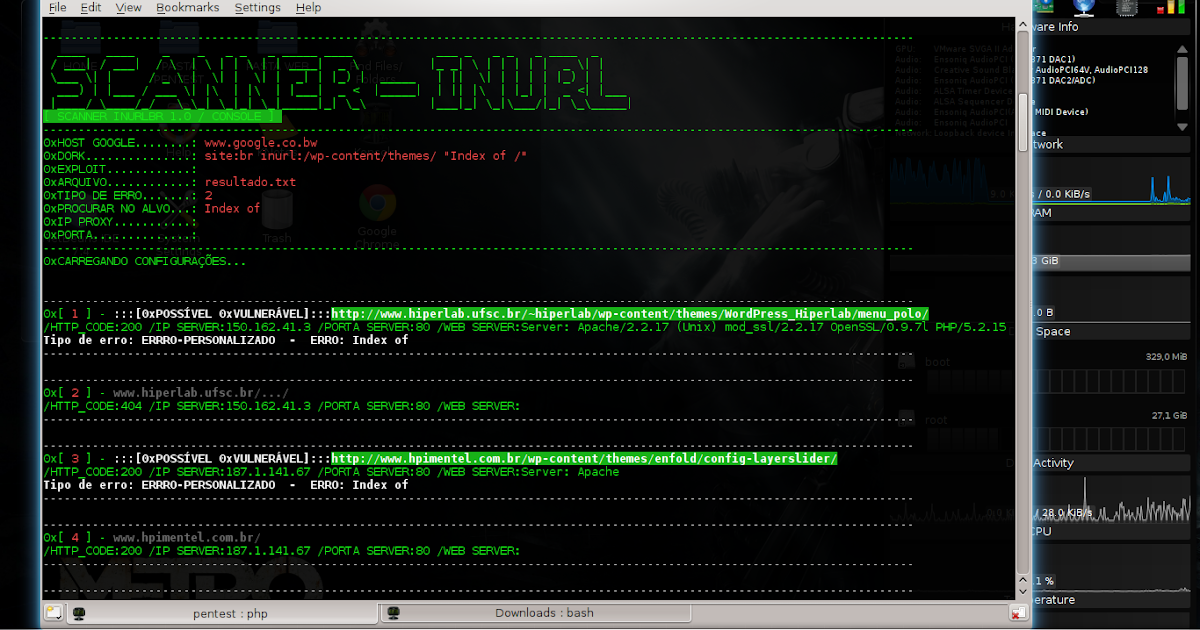This screenshot has width=1200, height=630.
Task: Click the green audio level meter bar
Action: pyautogui.click(x=1181, y=7)
